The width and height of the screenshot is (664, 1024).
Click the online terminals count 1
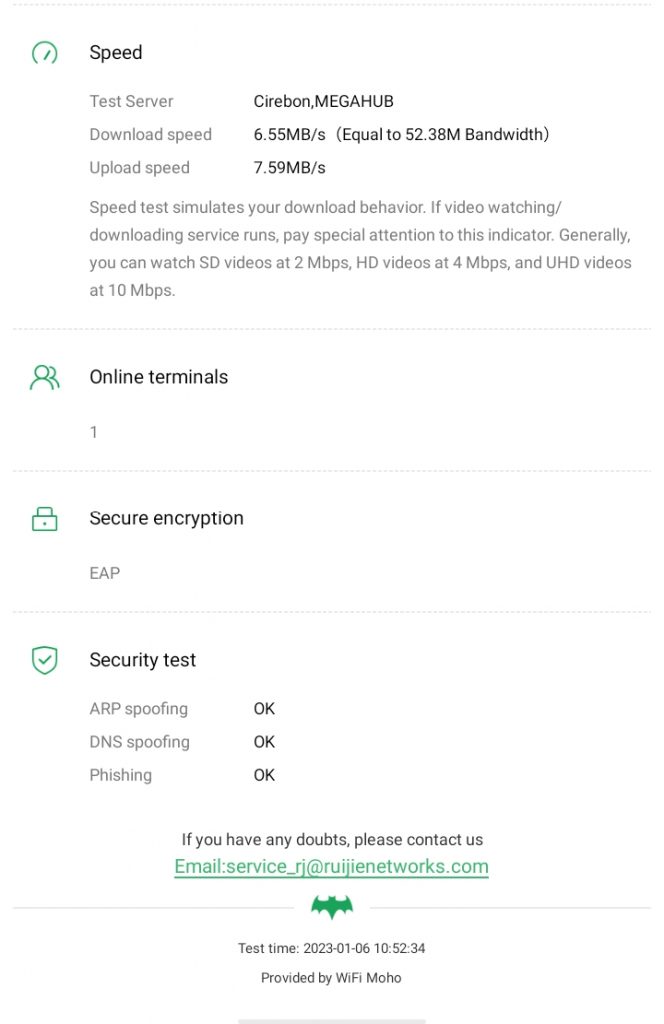click(x=94, y=432)
